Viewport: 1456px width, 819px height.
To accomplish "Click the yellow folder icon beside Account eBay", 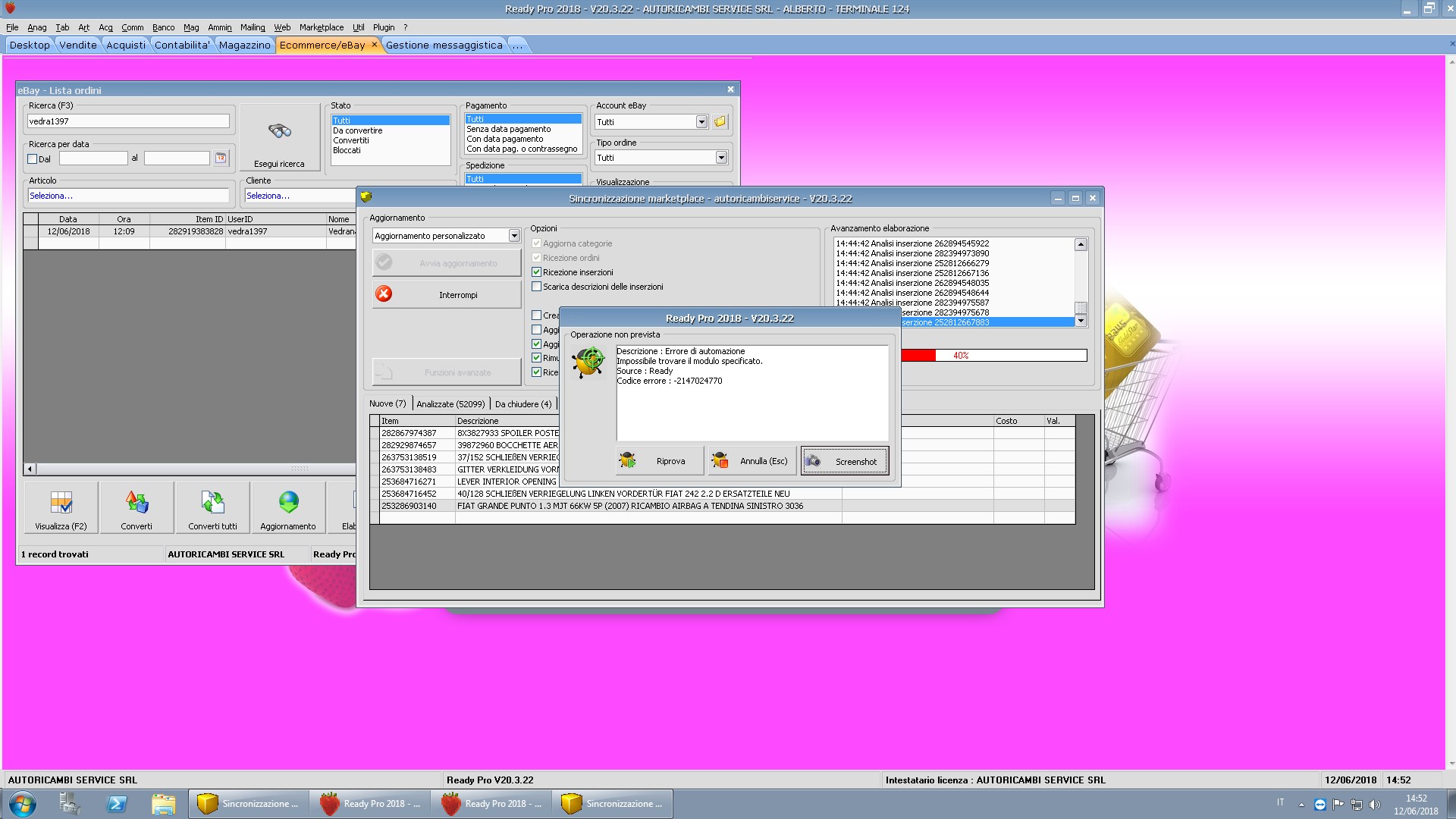I will [720, 121].
